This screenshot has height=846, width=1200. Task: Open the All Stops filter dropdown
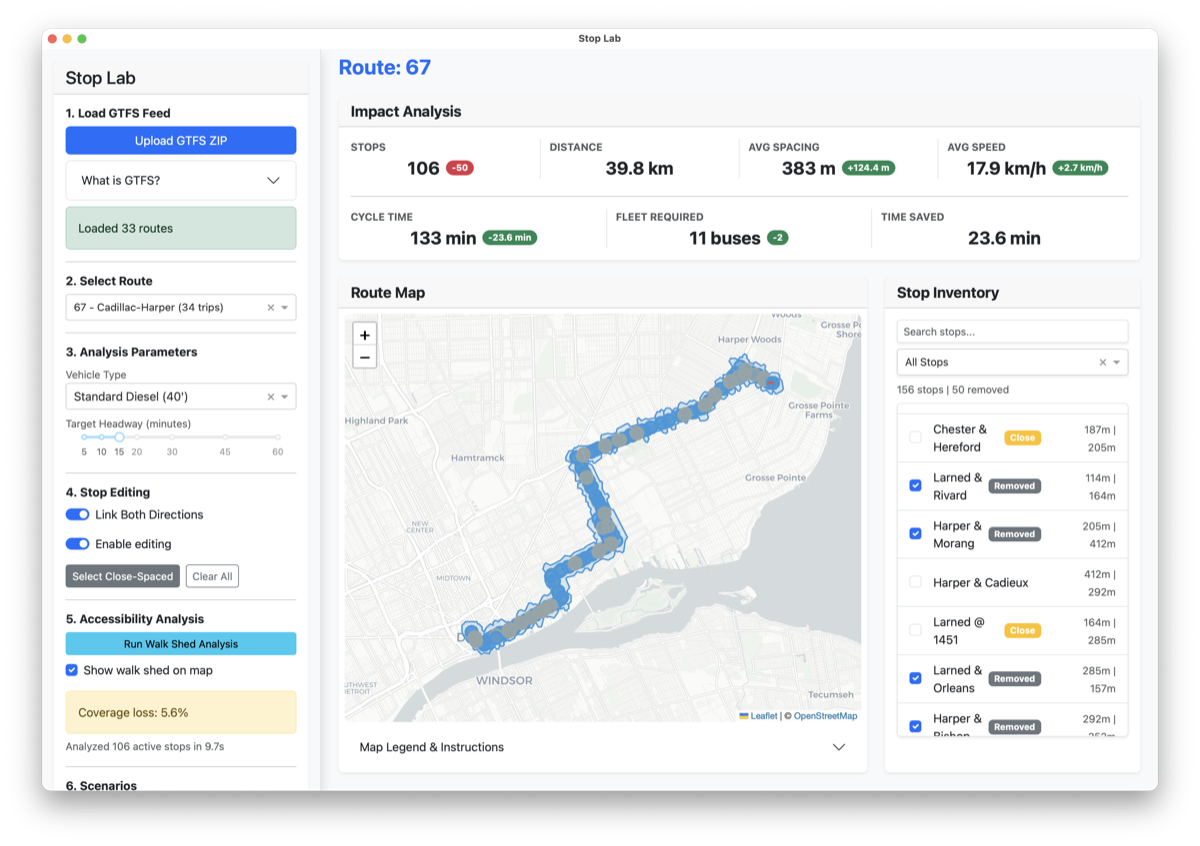[x=1117, y=362]
